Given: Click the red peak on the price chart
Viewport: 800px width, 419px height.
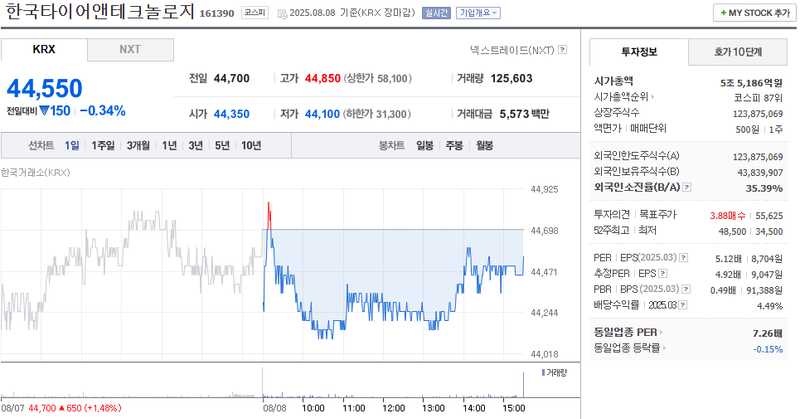Looking at the screenshot, I should coord(269,214).
